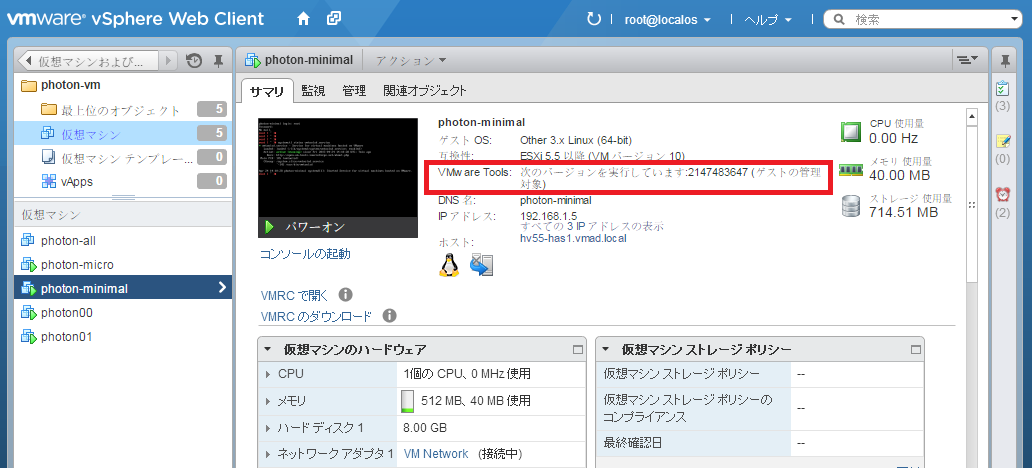Open alarms icon in right sidebar

[1003, 194]
